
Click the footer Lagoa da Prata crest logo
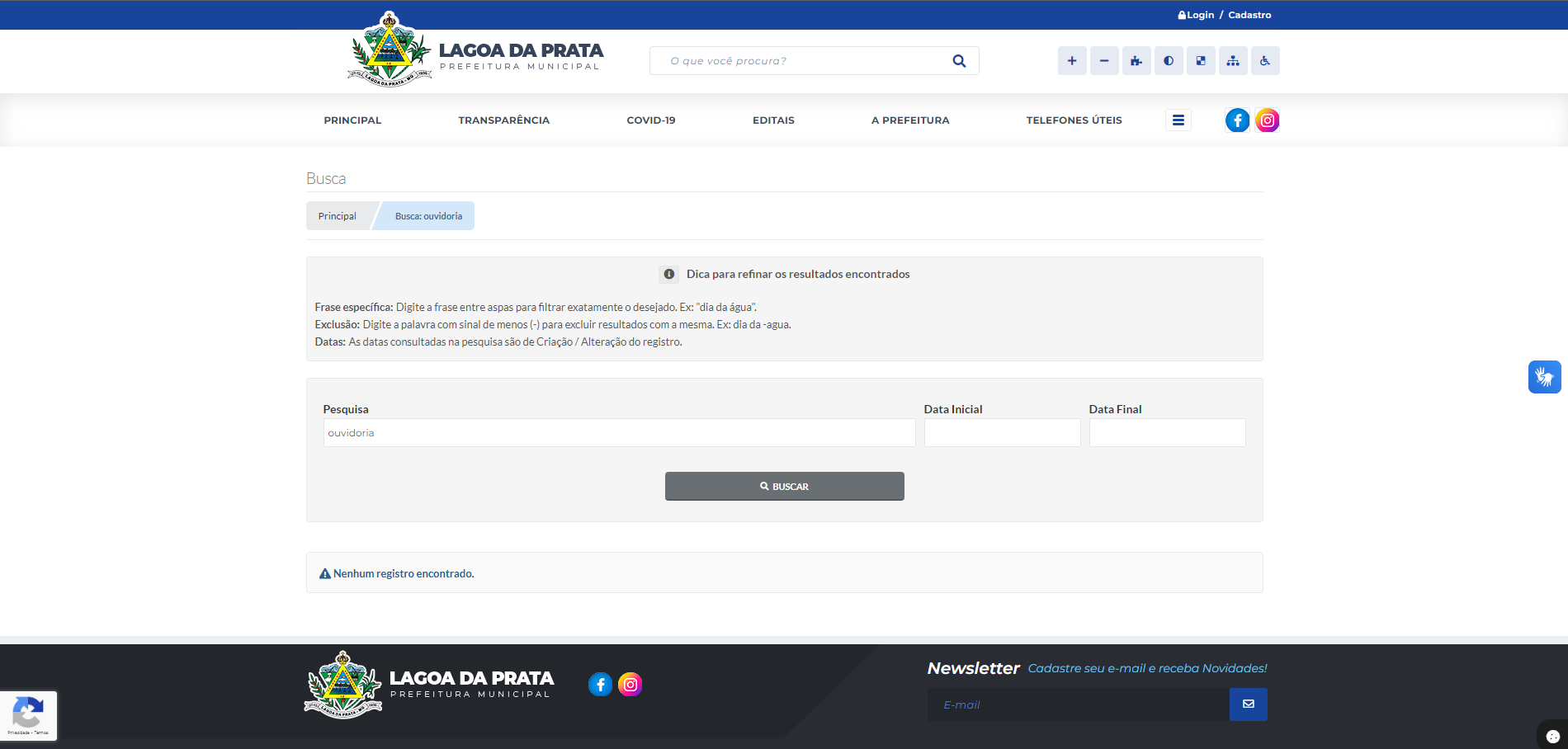click(343, 685)
